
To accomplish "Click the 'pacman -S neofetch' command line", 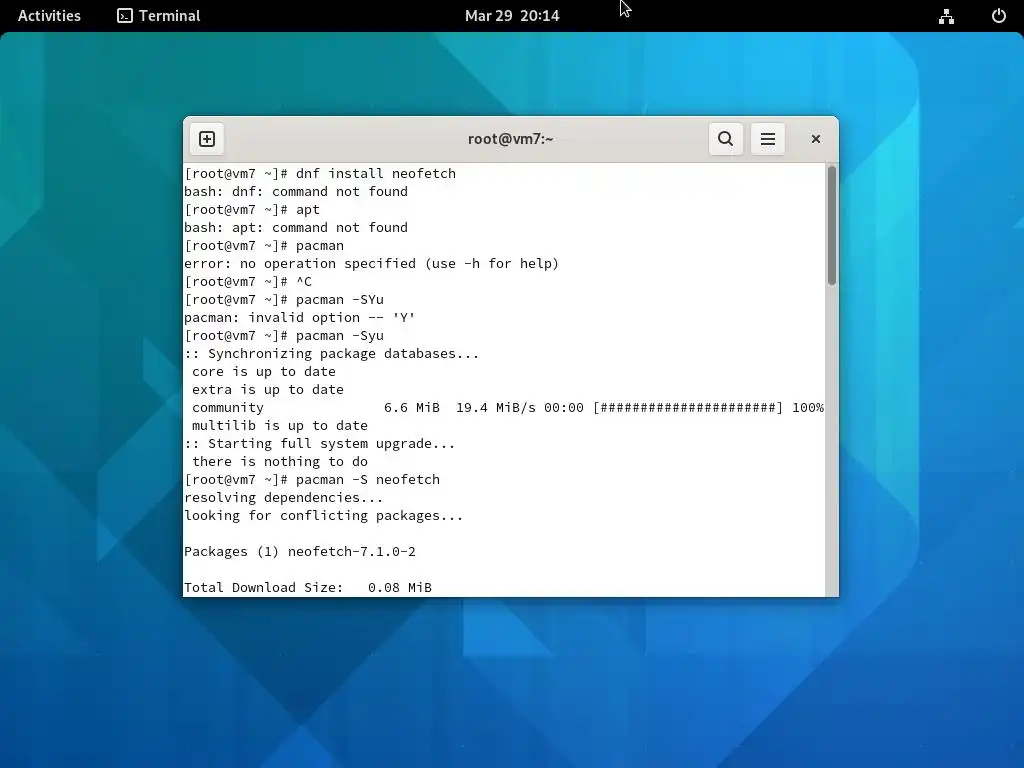I will coord(312,480).
